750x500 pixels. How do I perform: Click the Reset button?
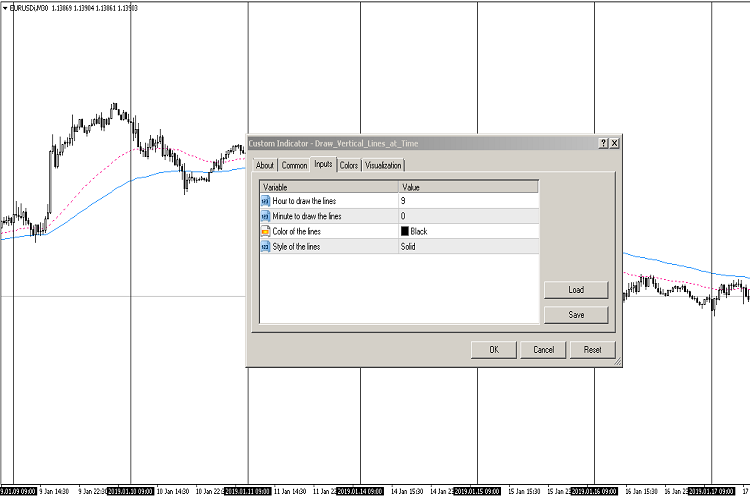[x=592, y=350]
